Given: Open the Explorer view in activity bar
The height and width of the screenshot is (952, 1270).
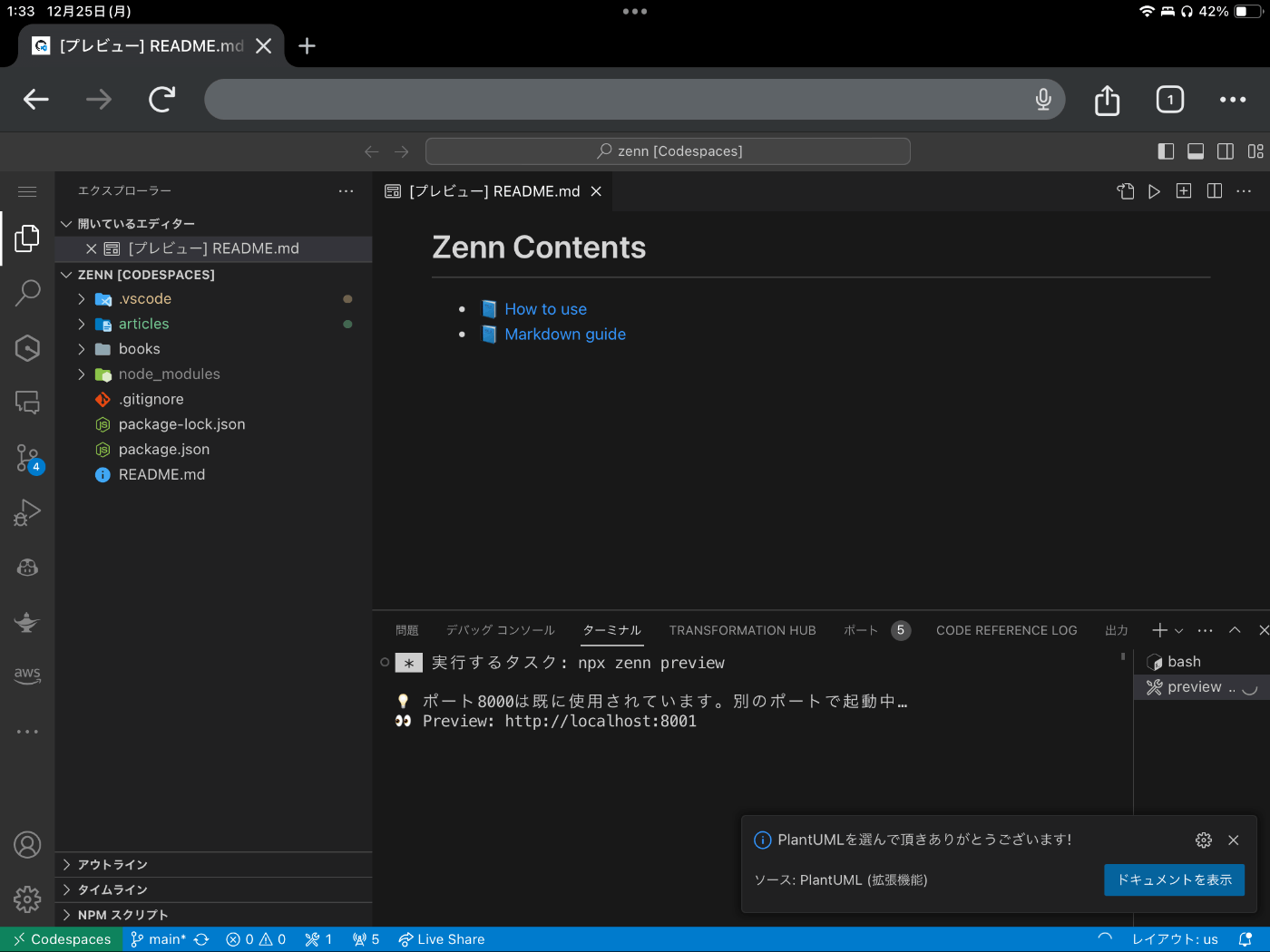Looking at the screenshot, I should [27, 238].
